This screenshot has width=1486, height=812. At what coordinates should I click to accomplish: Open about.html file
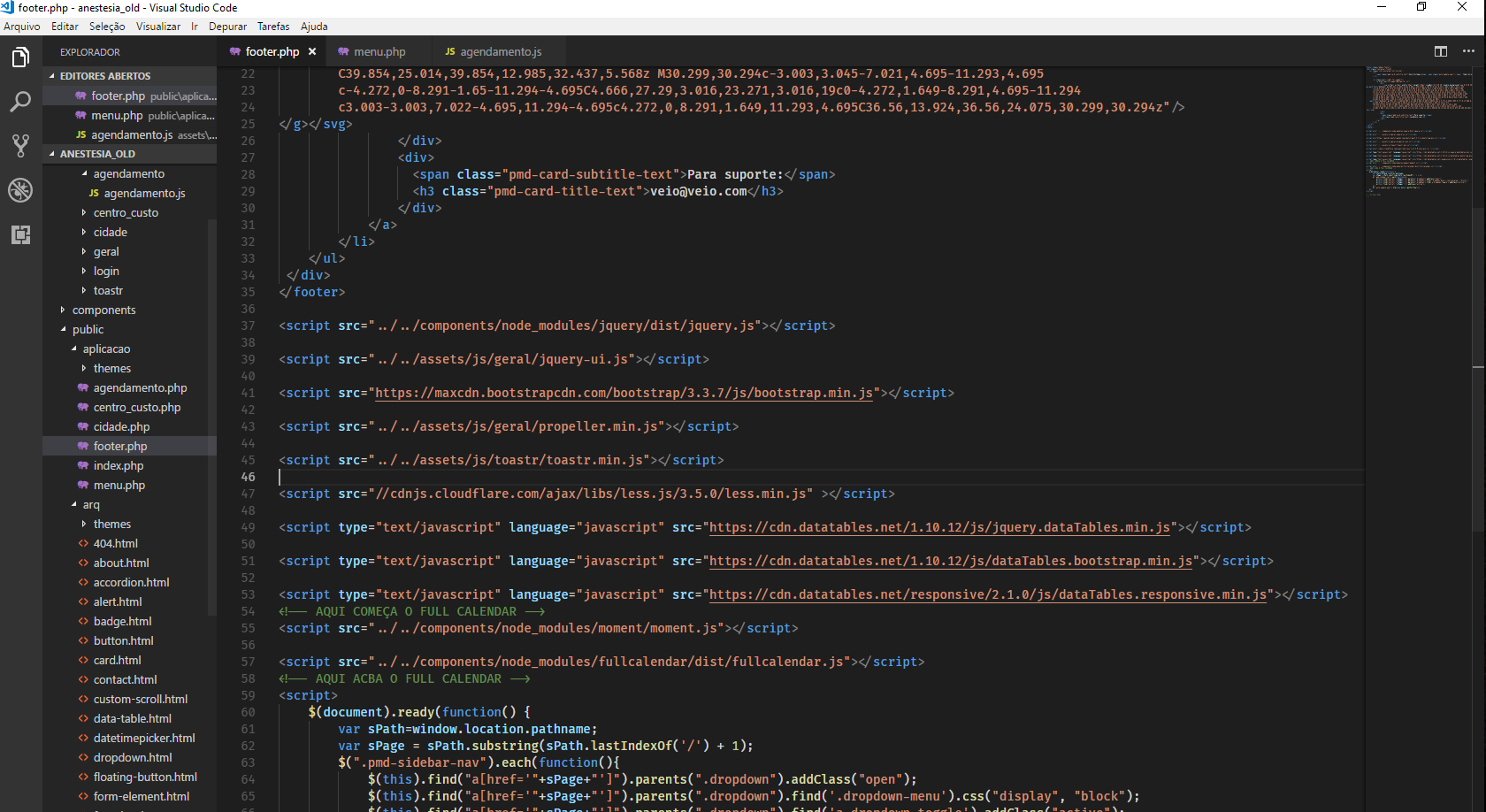tap(129, 563)
